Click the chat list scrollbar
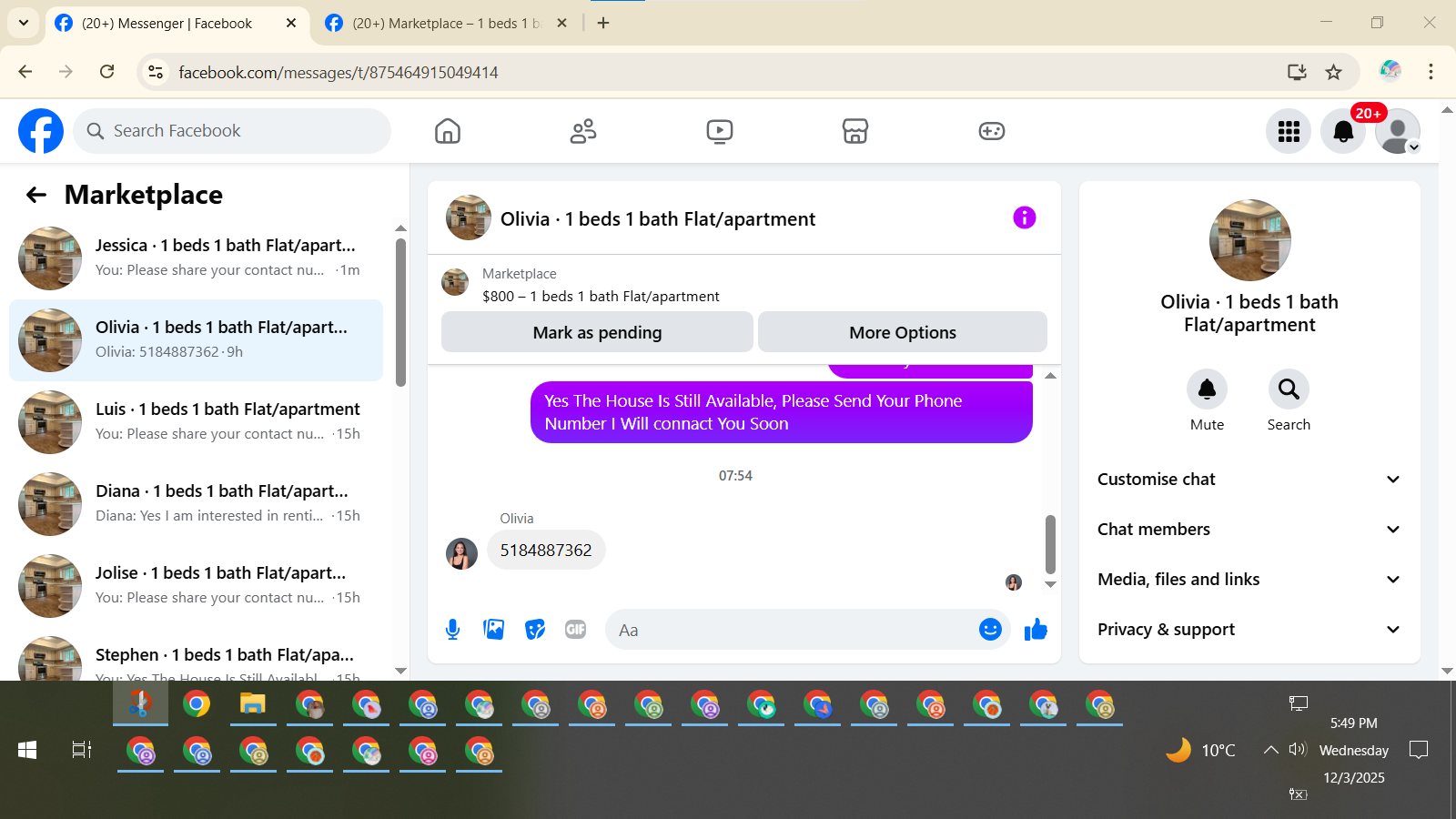 tap(400, 312)
